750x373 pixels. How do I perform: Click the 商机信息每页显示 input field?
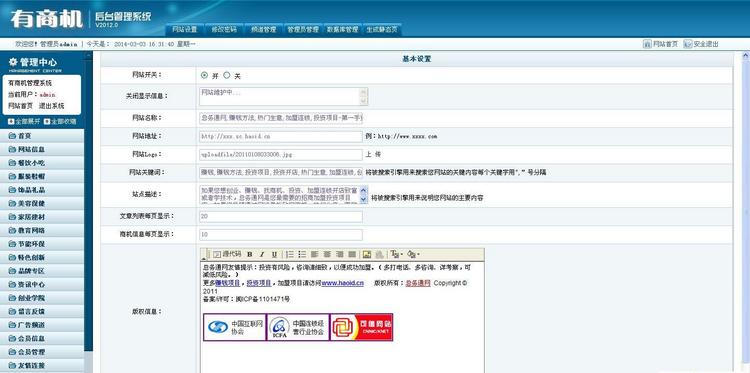(x=281, y=235)
